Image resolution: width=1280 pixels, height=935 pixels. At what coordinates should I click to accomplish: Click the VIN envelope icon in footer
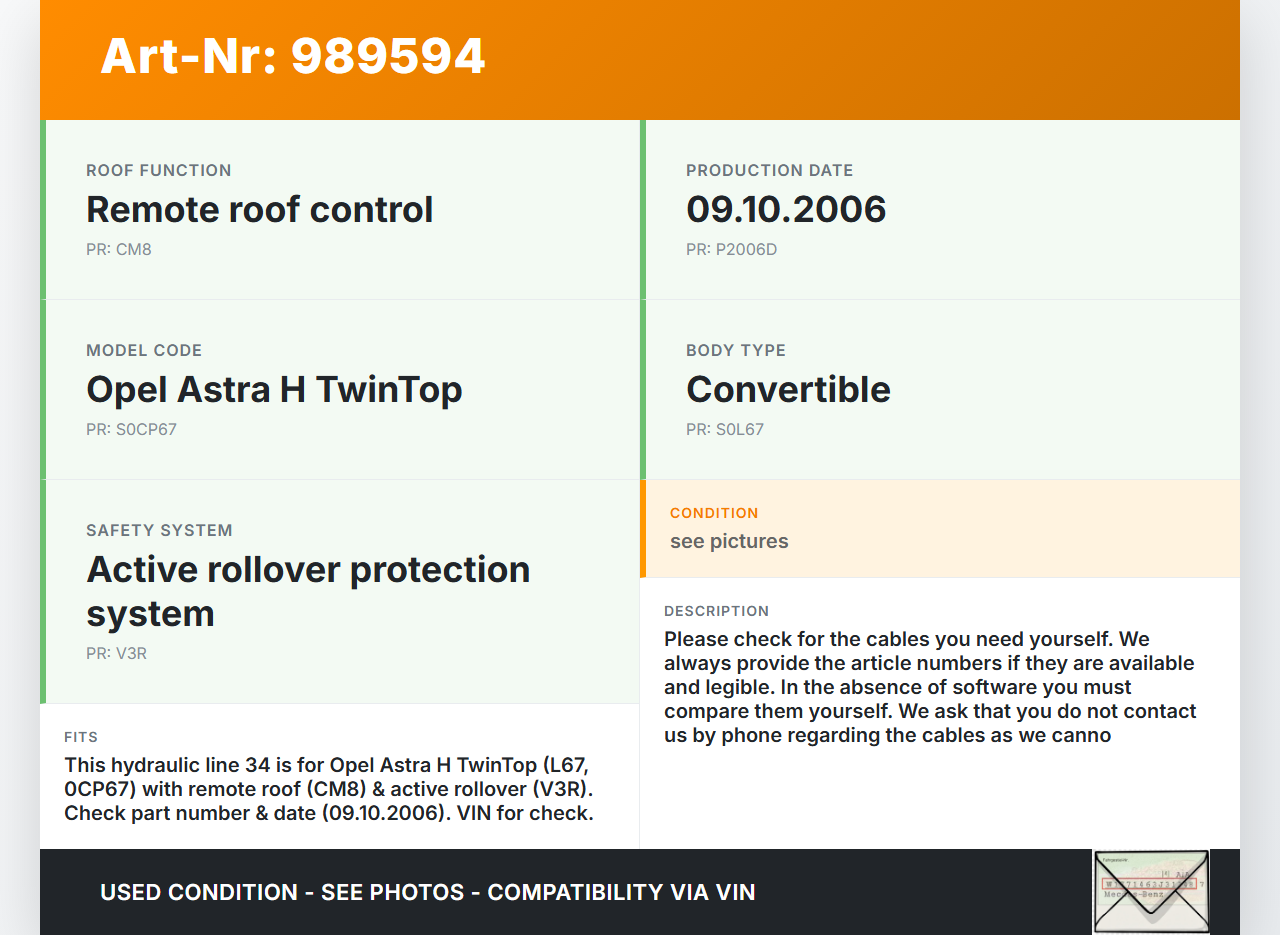[1151, 891]
